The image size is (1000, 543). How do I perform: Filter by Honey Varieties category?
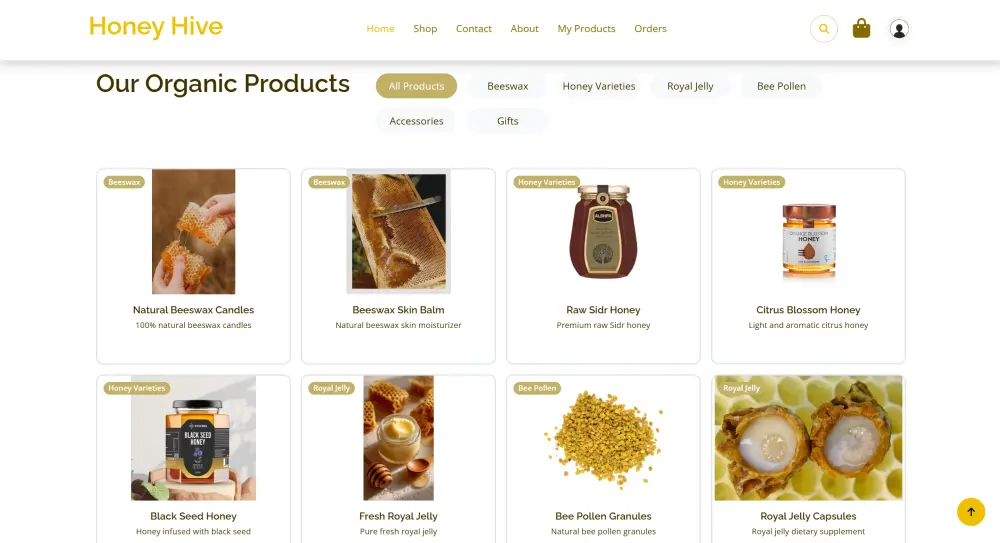pyautogui.click(x=598, y=86)
